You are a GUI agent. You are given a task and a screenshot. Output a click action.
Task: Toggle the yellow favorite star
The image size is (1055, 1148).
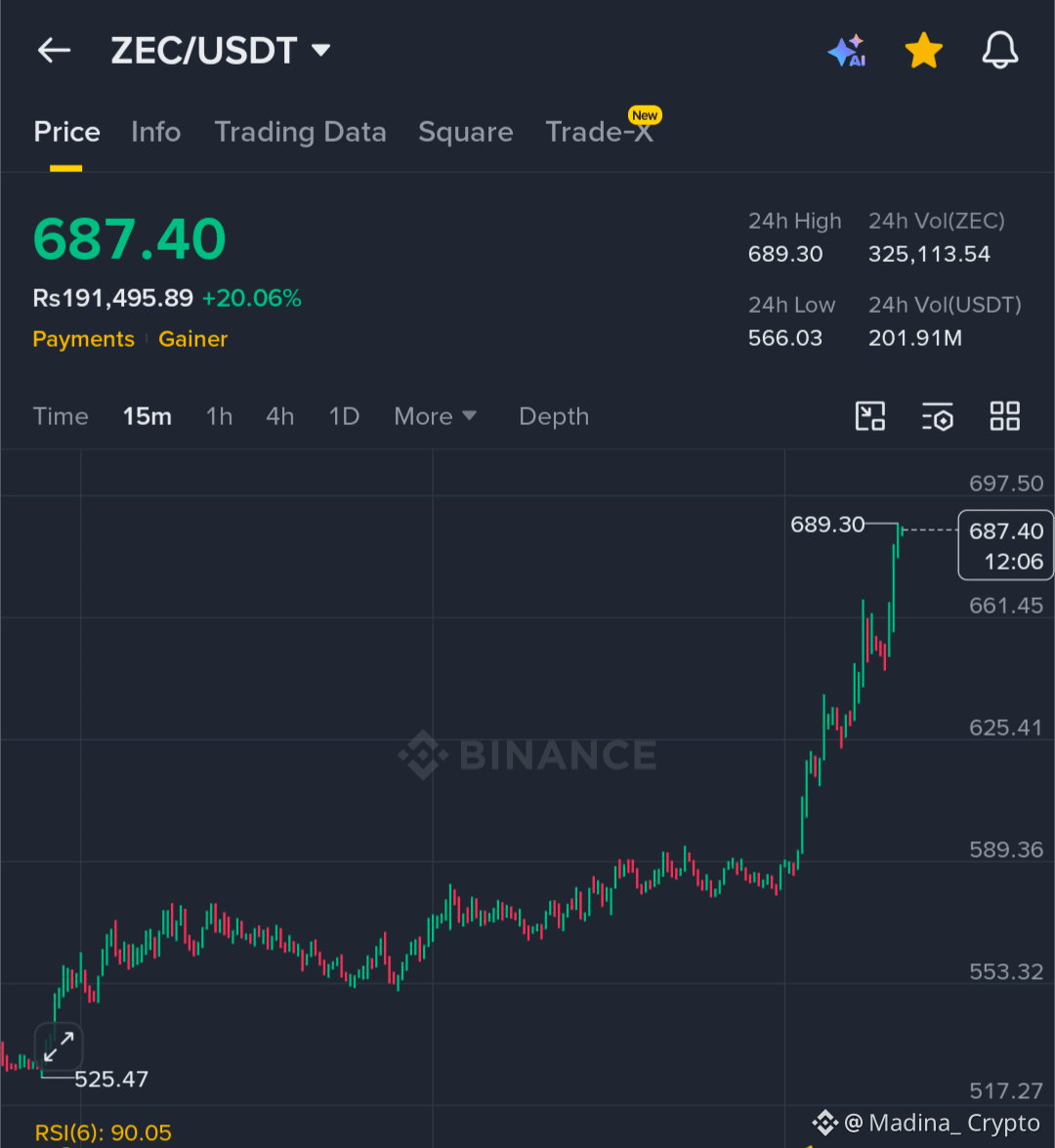924,51
